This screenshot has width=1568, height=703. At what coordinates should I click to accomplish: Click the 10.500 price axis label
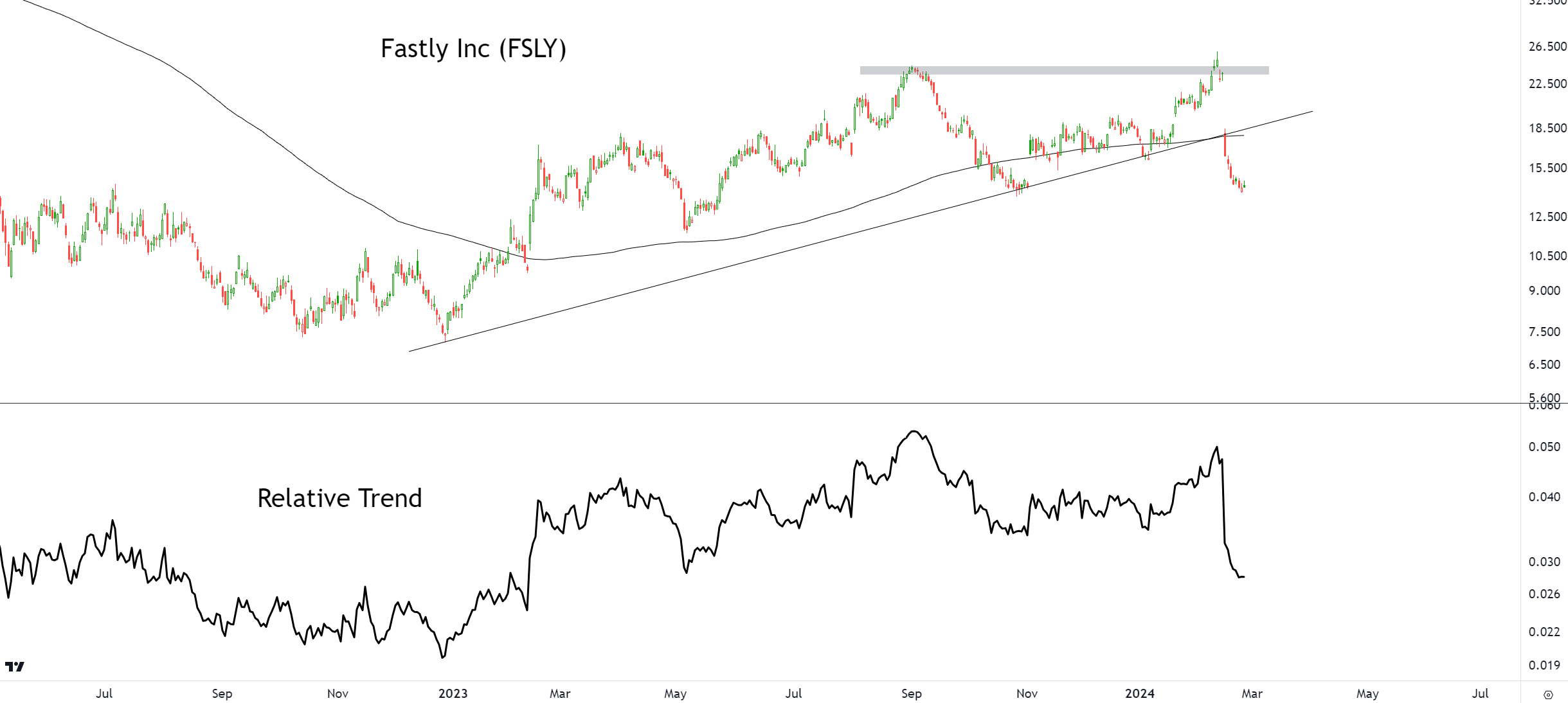click(1547, 256)
